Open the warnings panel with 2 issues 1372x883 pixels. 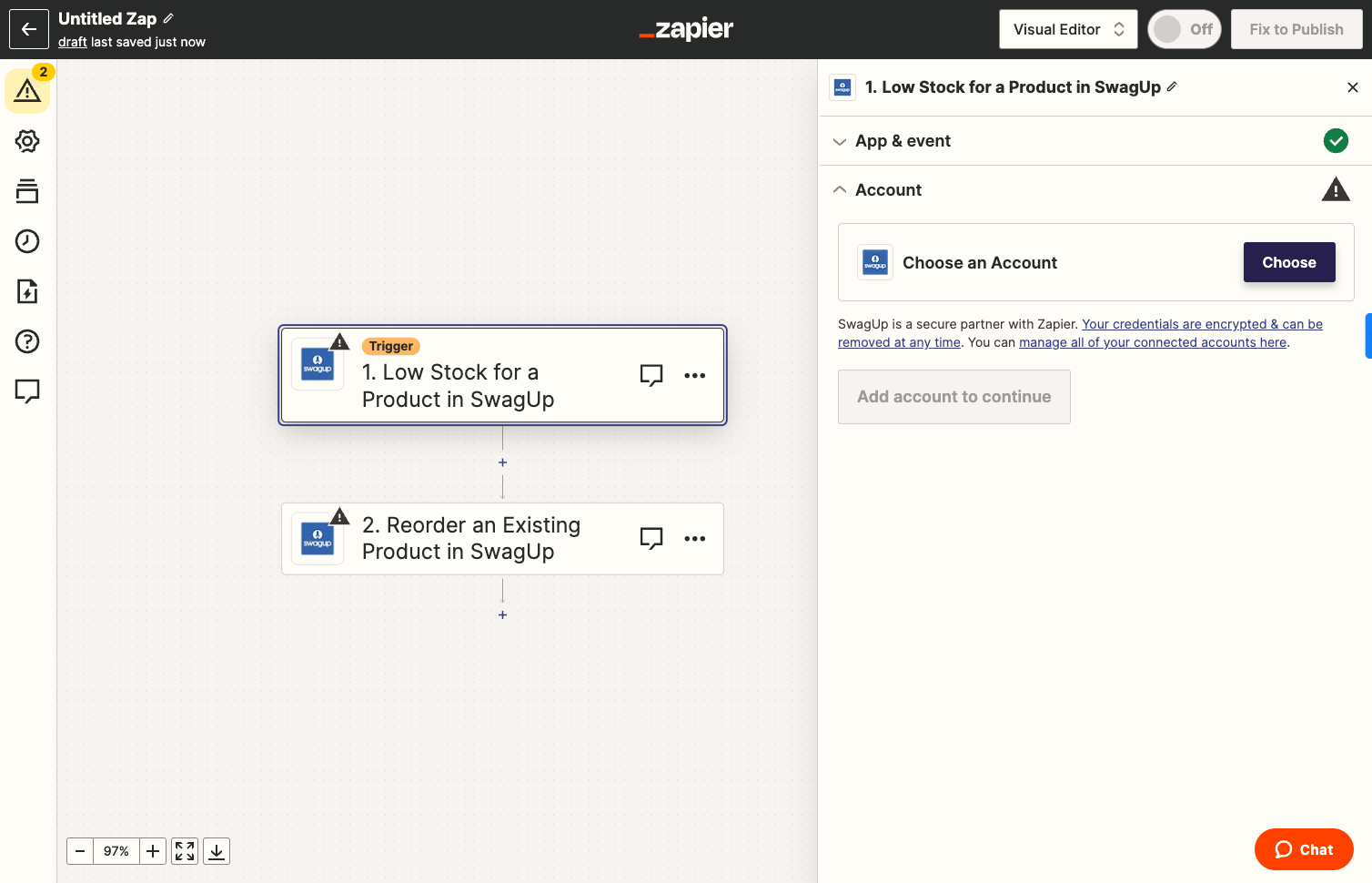27,91
